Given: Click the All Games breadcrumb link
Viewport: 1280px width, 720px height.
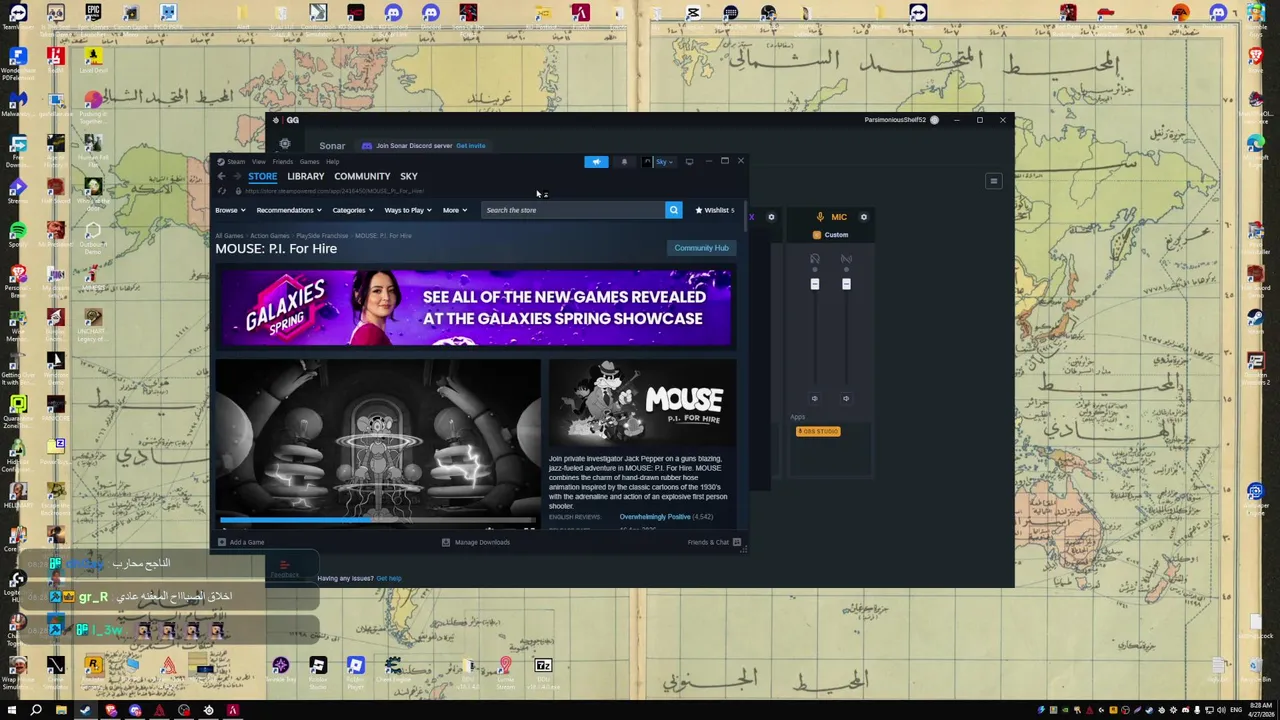Looking at the screenshot, I should [x=229, y=236].
